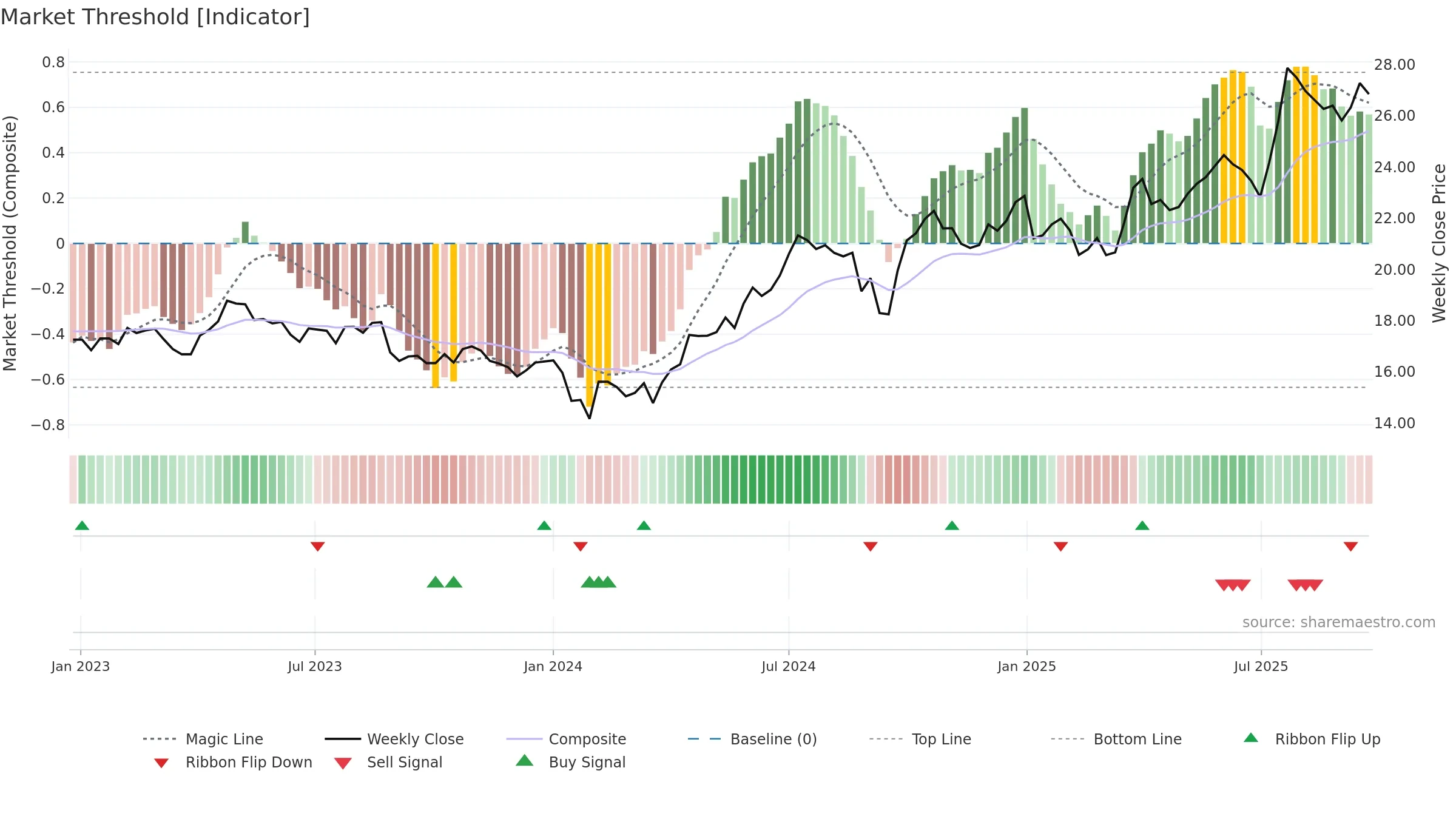Click the last ribbon flip down marker in September 2025
Viewport: 1456px width, 819px height.
point(1350,547)
